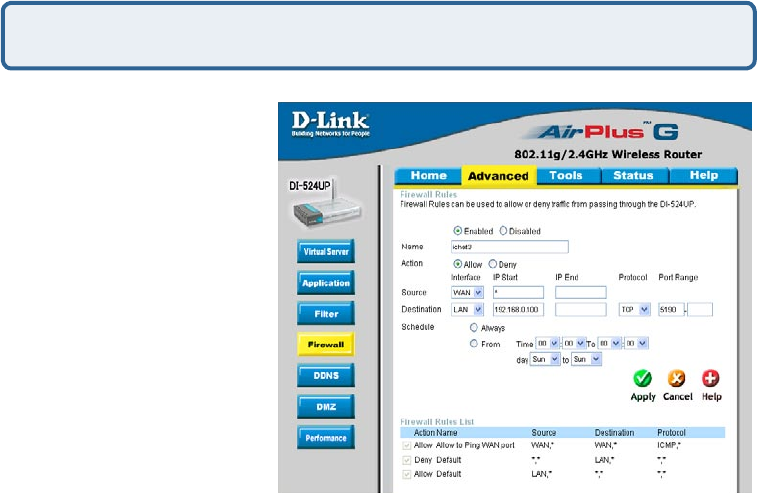Open the Source interface WAN dropdown
Image resolution: width=757 pixels, height=493 pixels.
467,293
